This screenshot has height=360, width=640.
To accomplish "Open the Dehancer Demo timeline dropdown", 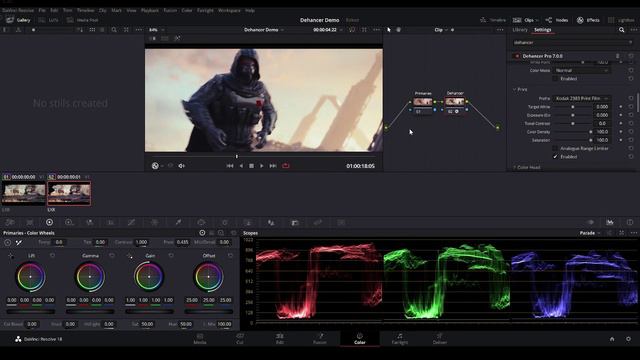I will pos(264,30).
